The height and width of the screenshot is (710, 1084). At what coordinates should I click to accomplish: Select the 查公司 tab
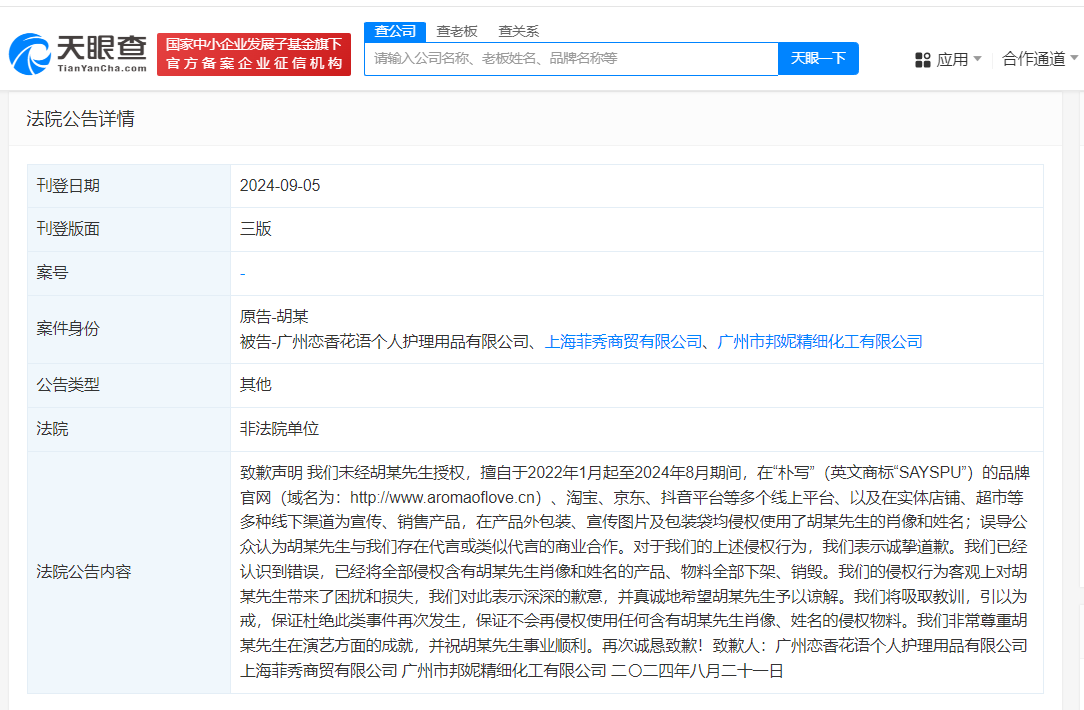tap(394, 31)
